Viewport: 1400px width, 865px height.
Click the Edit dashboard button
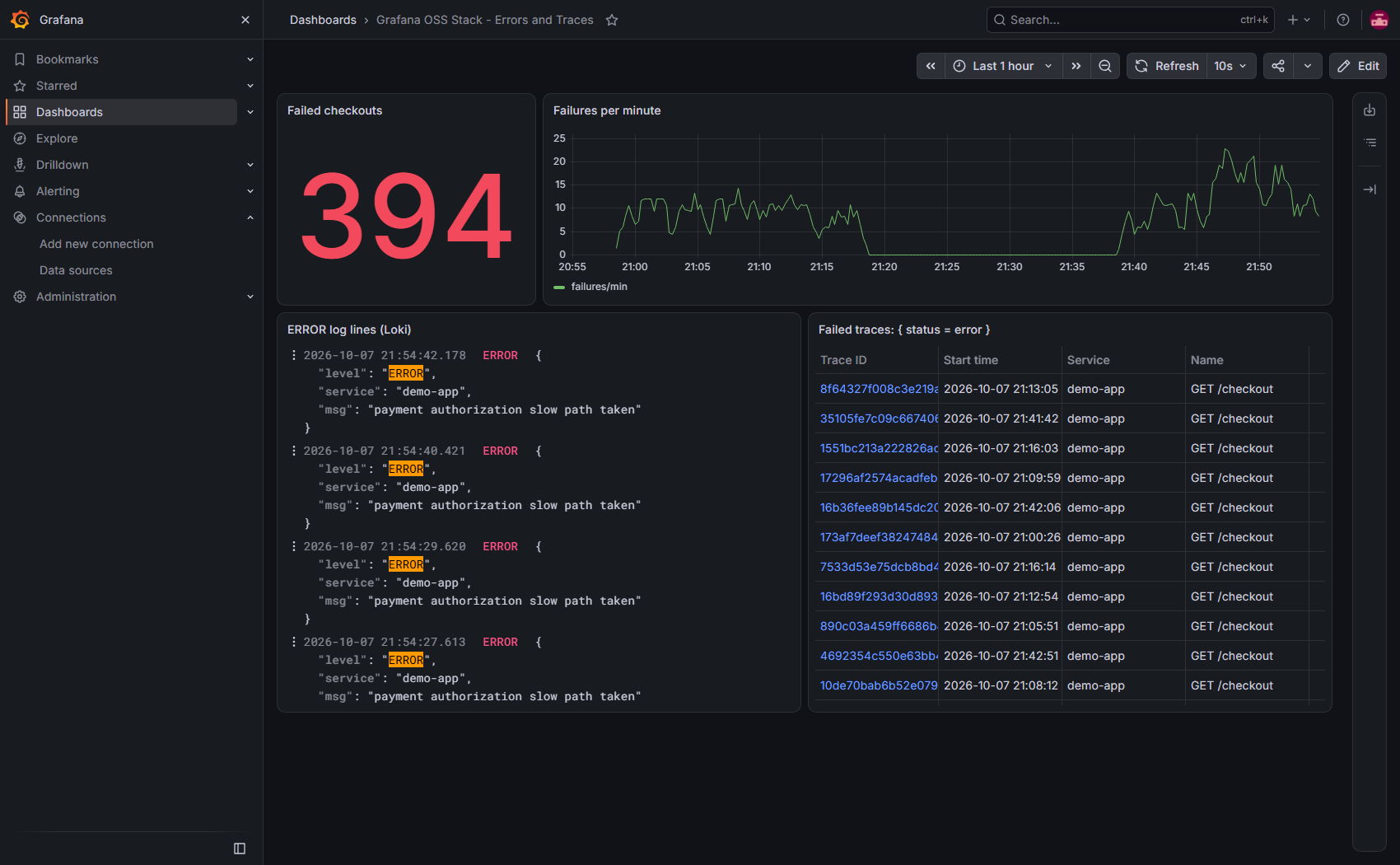click(x=1358, y=66)
